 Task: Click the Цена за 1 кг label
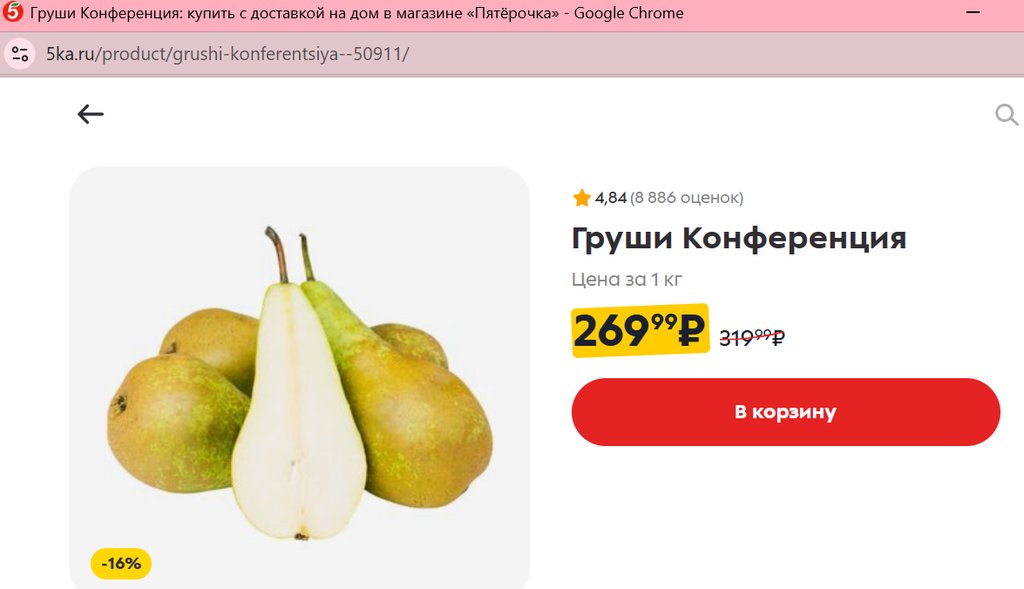coord(626,279)
